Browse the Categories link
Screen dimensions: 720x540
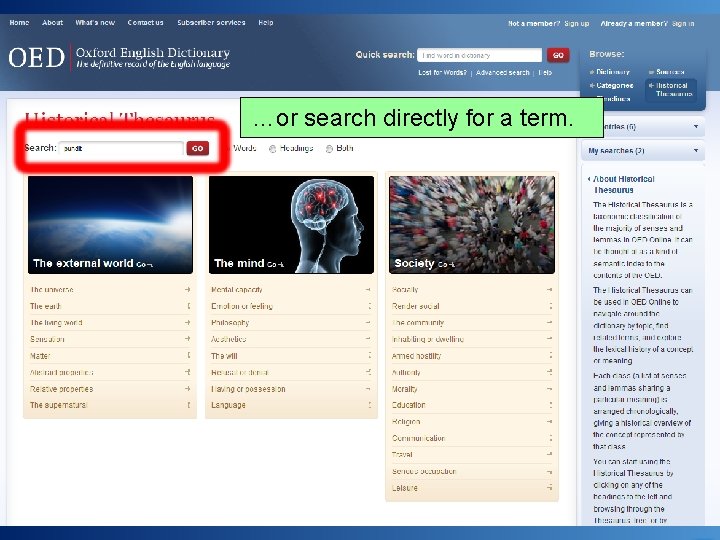point(614,85)
